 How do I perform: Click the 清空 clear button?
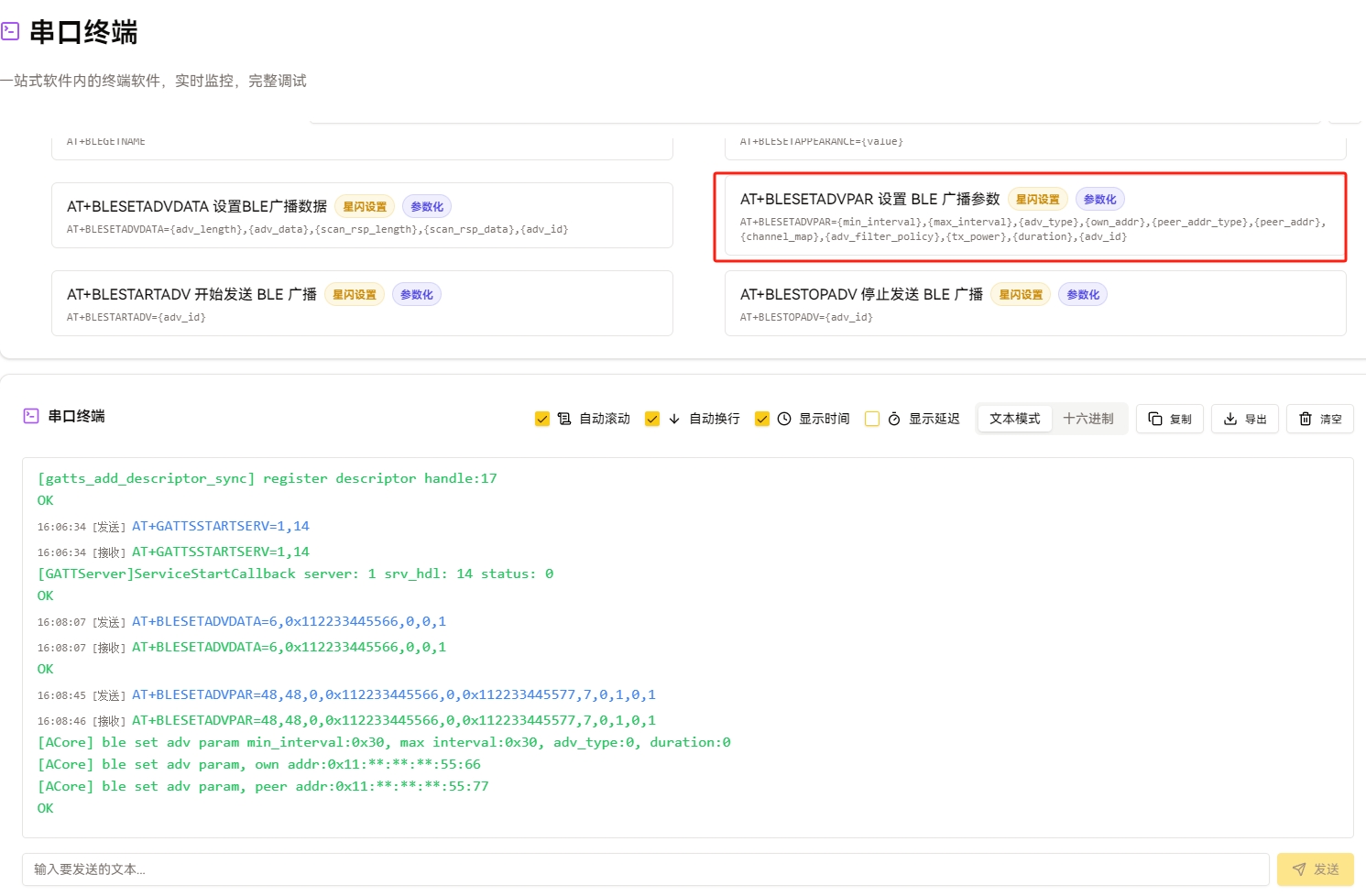(x=1320, y=419)
